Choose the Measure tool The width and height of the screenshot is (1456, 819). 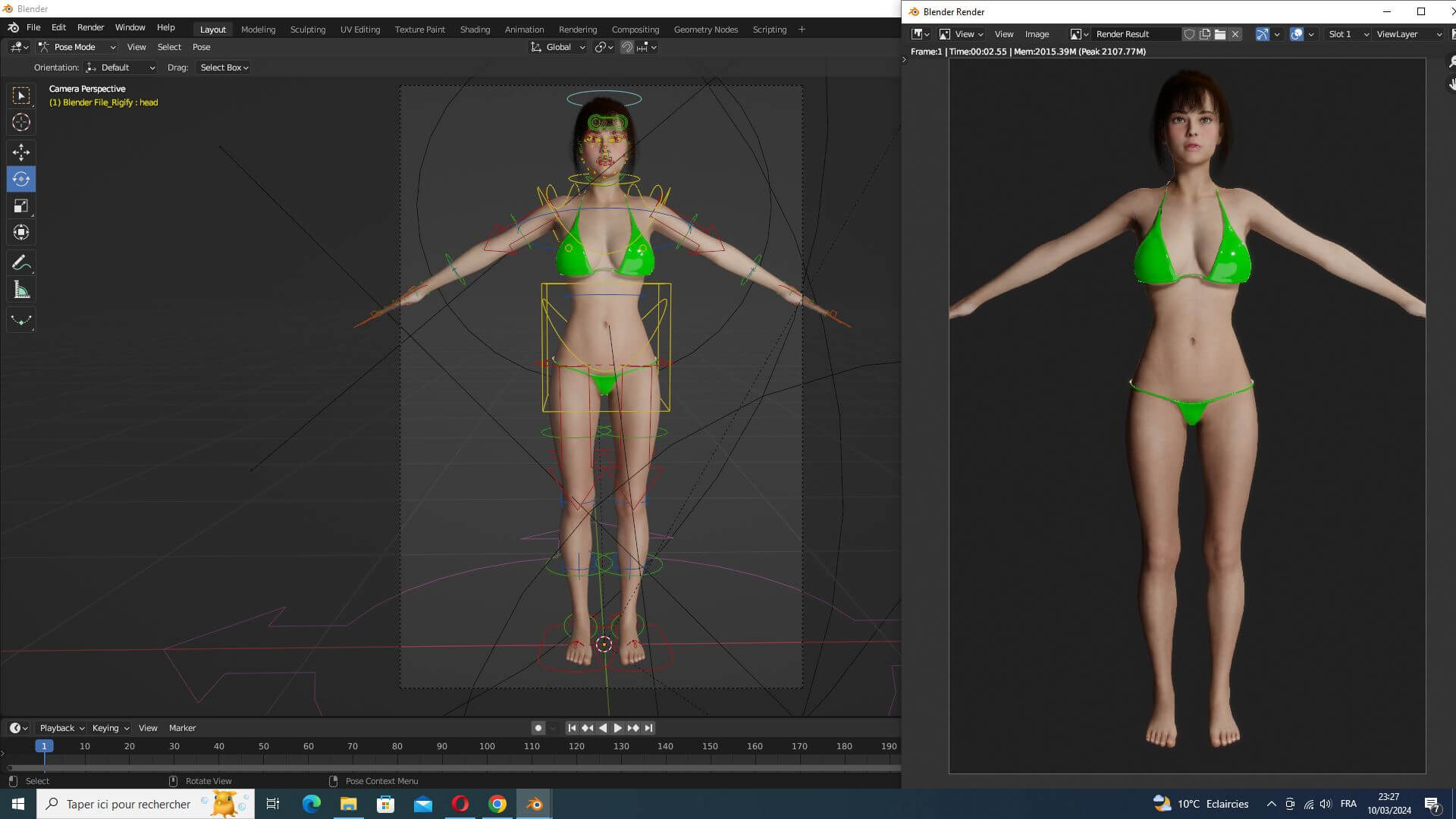[x=20, y=290]
